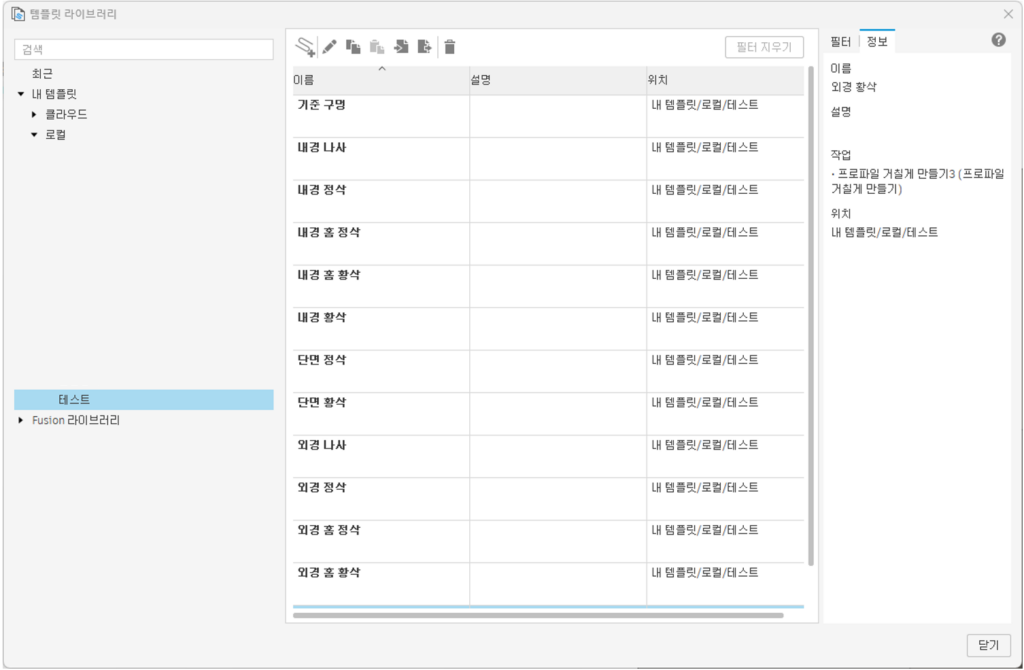The image size is (1024, 670).
Task: Click the 템플릿 라이브러리 title bar icon
Action: [18, 14]
